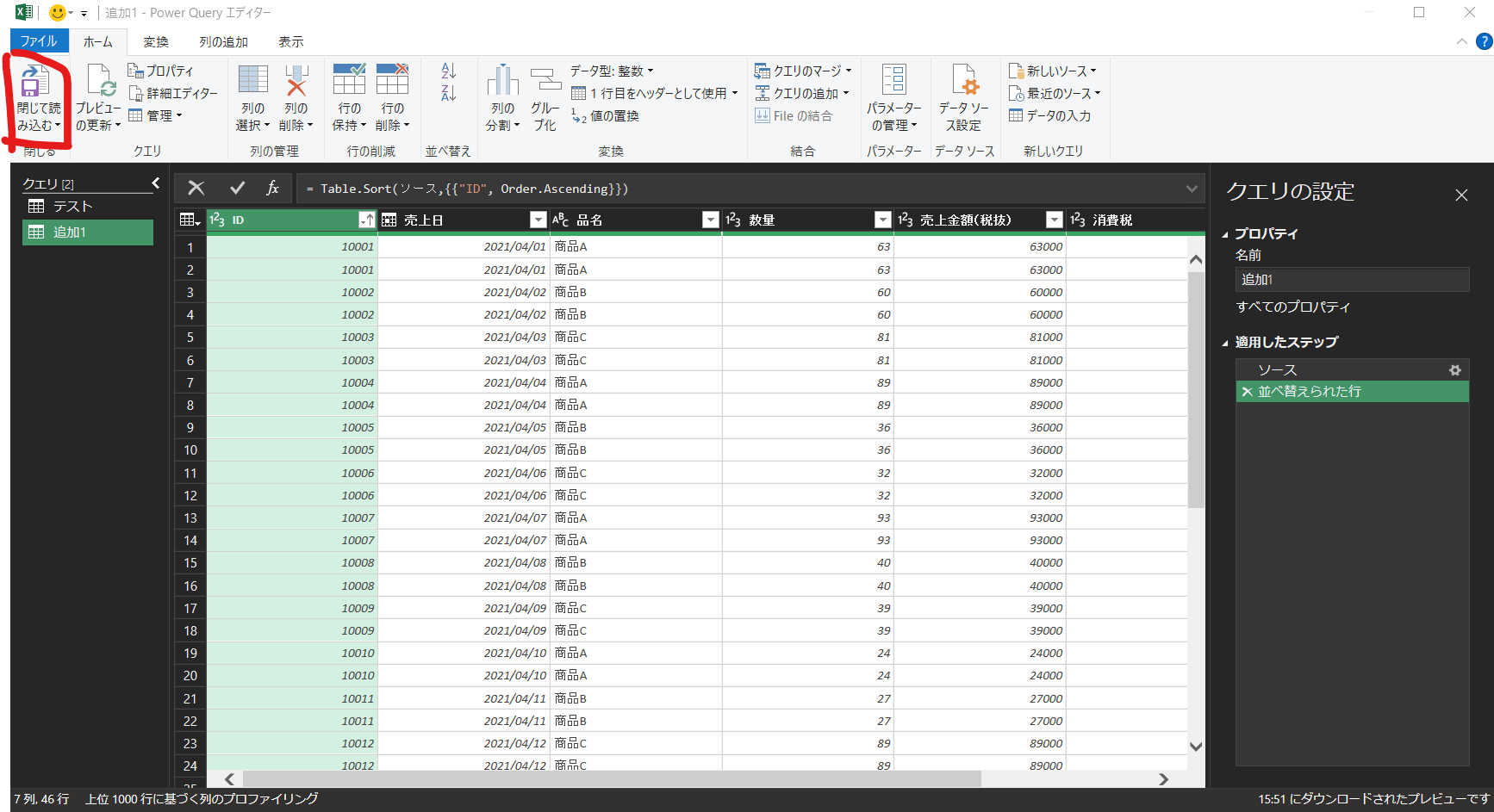
Task: Confirm the formula with the checkmark
Action: [x=237, y=188]
